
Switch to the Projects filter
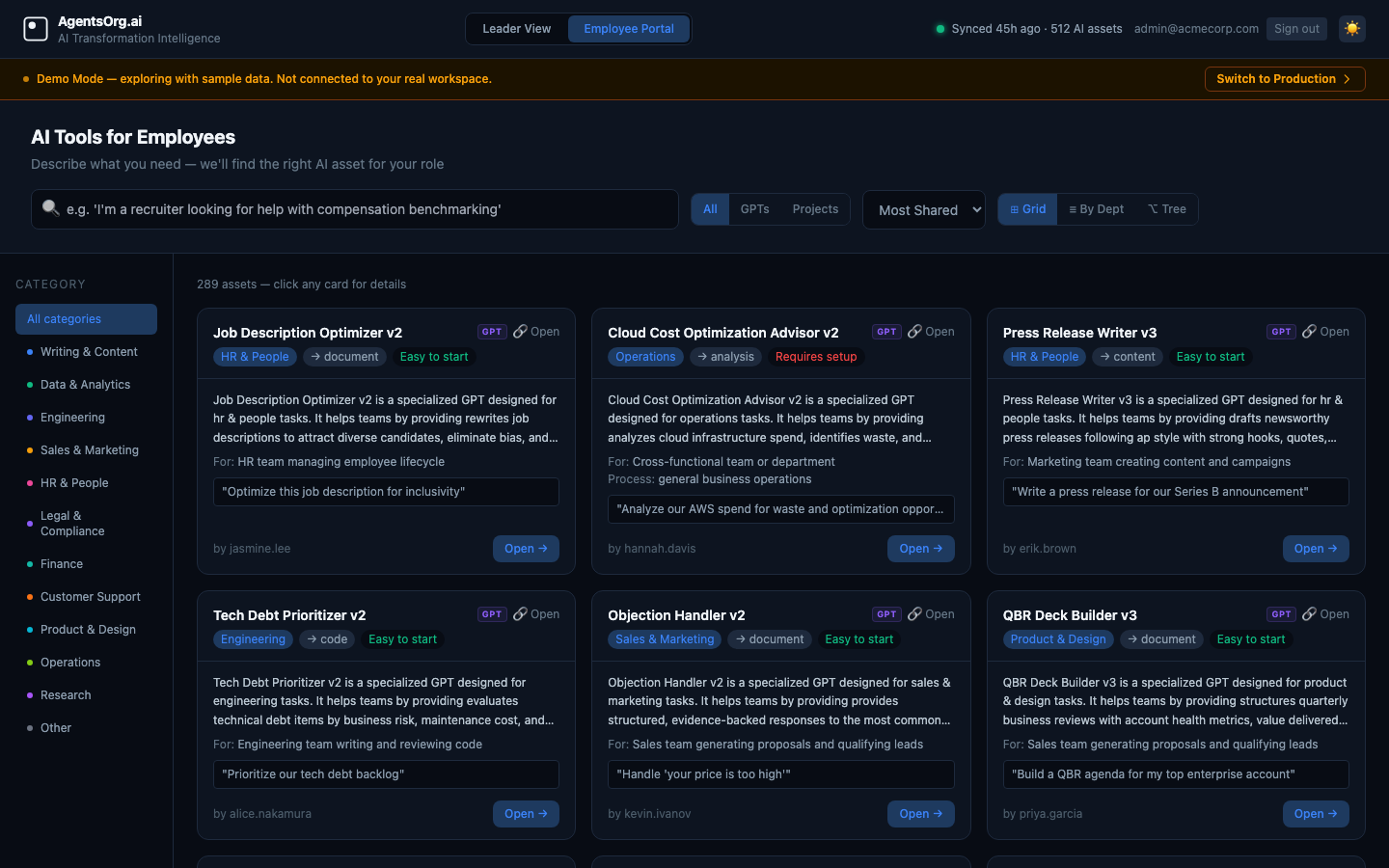tap(815, 208)
